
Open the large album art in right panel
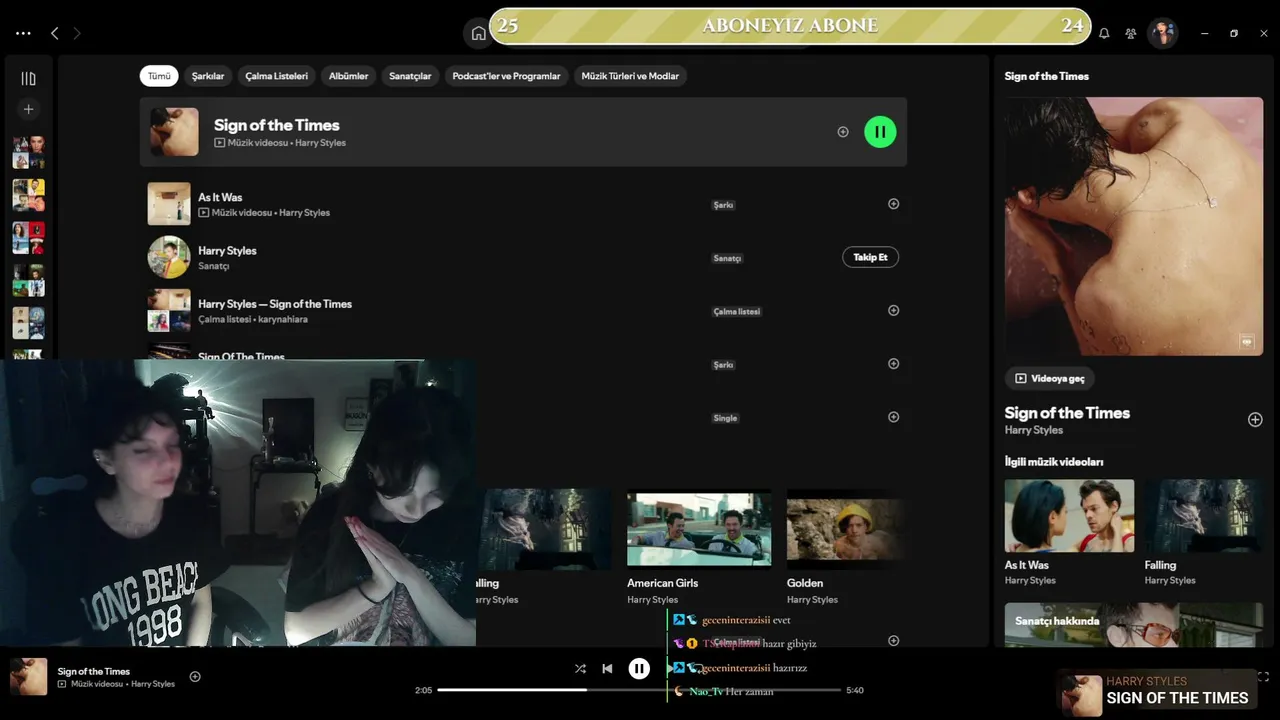click(1134, 226)
